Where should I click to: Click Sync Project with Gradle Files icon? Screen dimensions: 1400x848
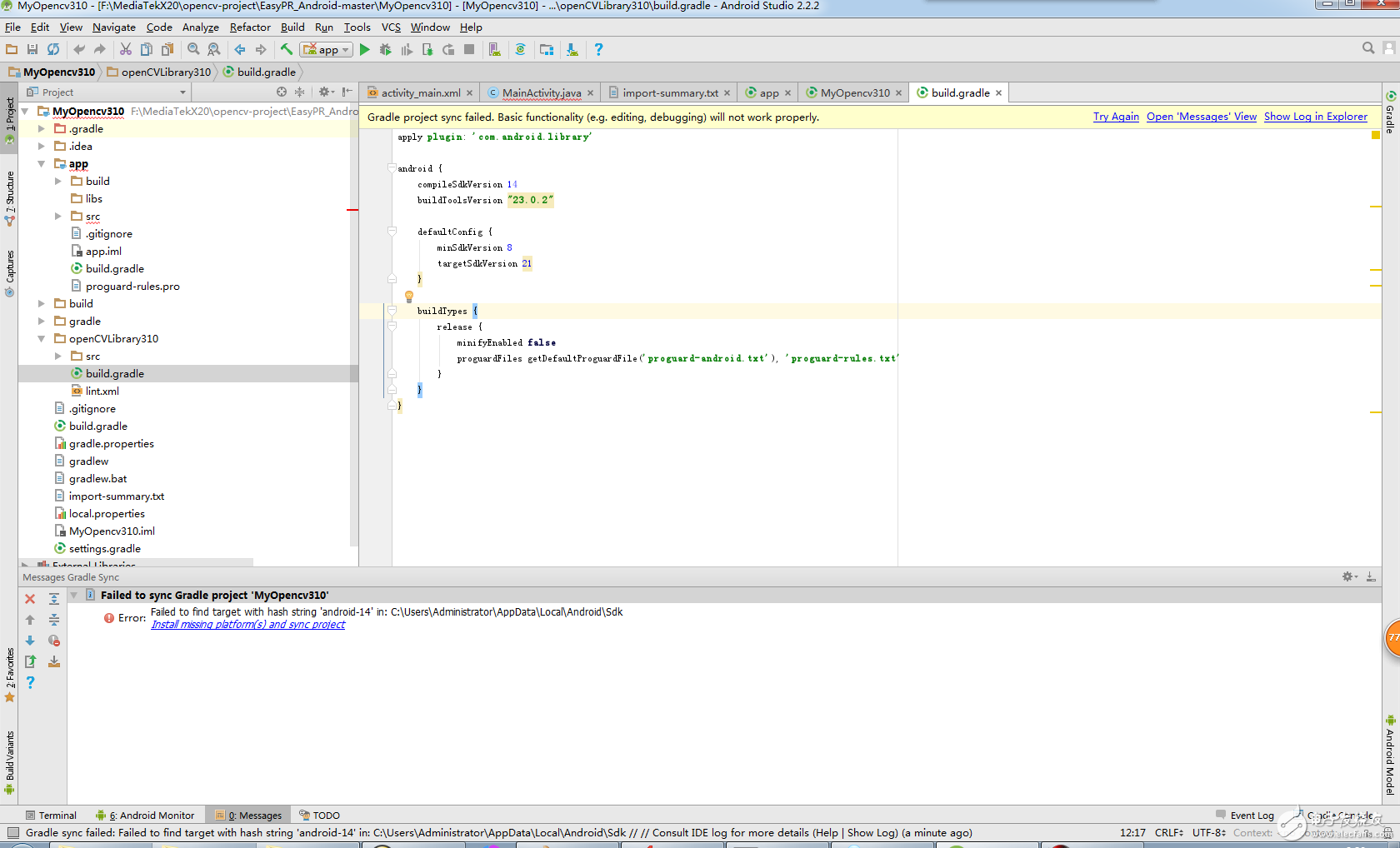[x=520, y=50]
